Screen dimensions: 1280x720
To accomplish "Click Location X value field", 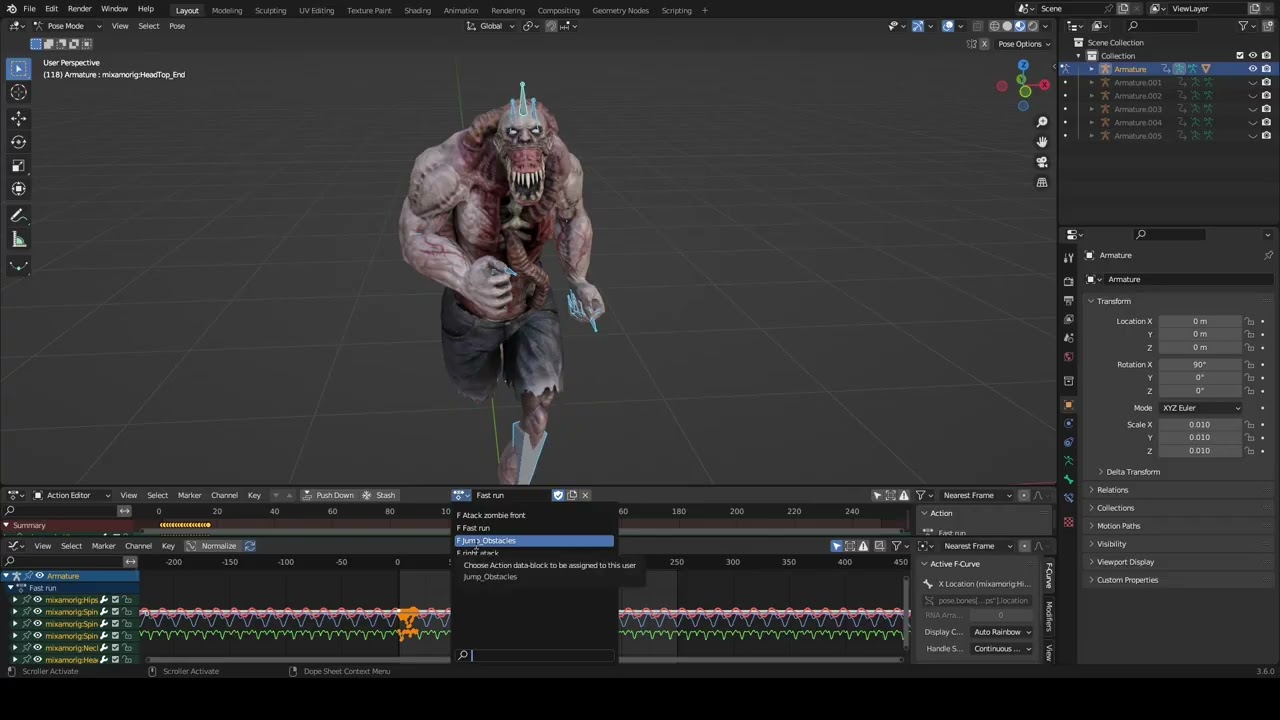I will 1199,321.
